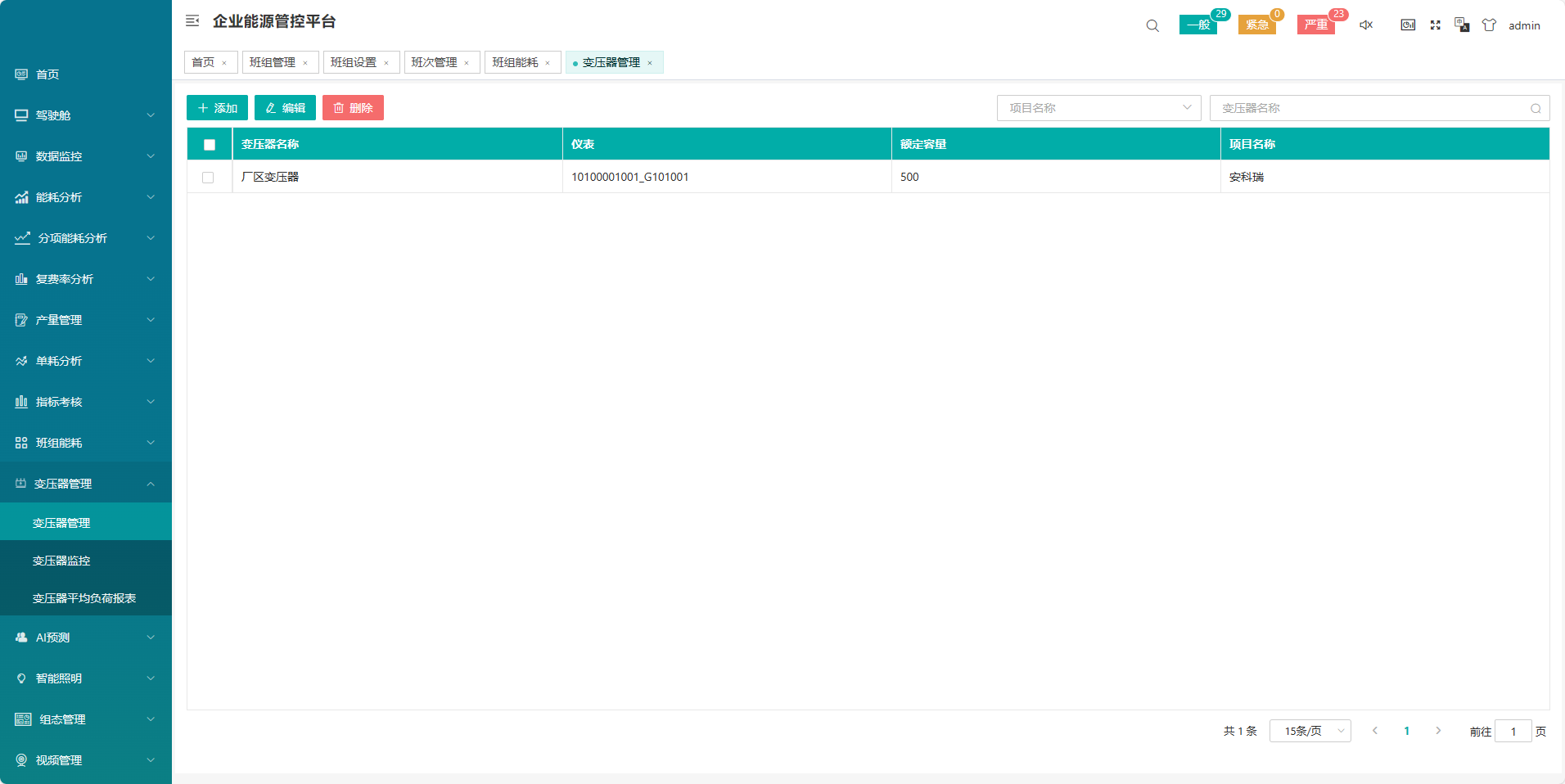Open 变压器监控 in the sidebar submenu
Screen dimensions: 1565x784
[x=61, y=561]
